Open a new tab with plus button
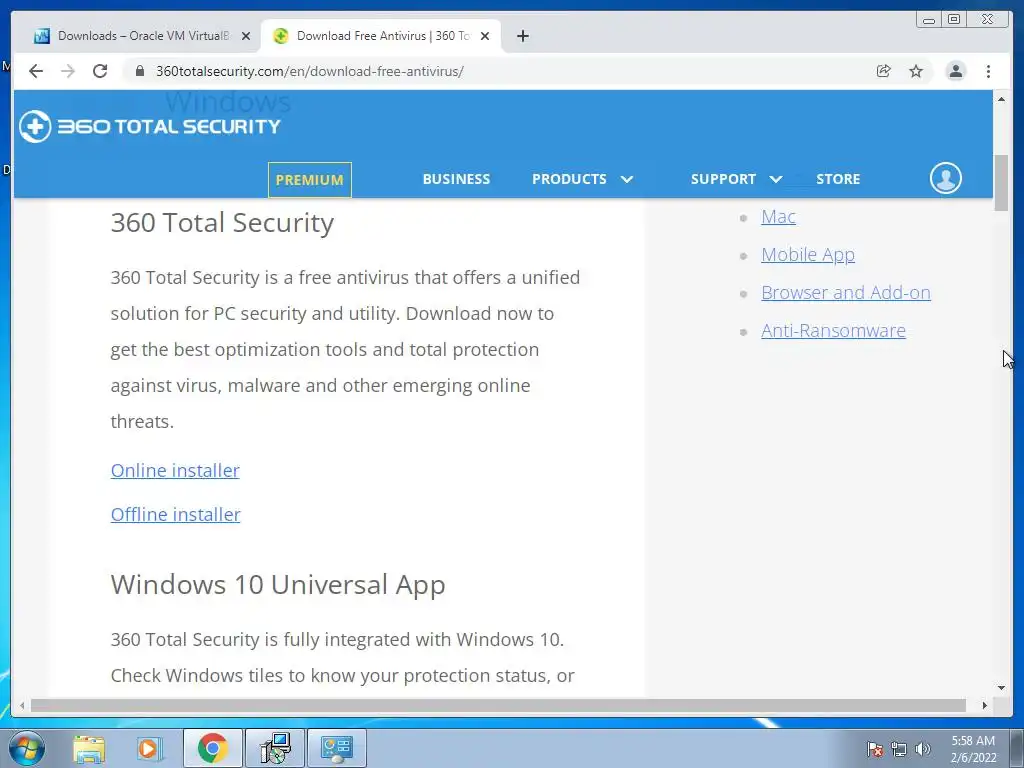This screenshot has height=768, width=1024. click(x=522, y=36)
